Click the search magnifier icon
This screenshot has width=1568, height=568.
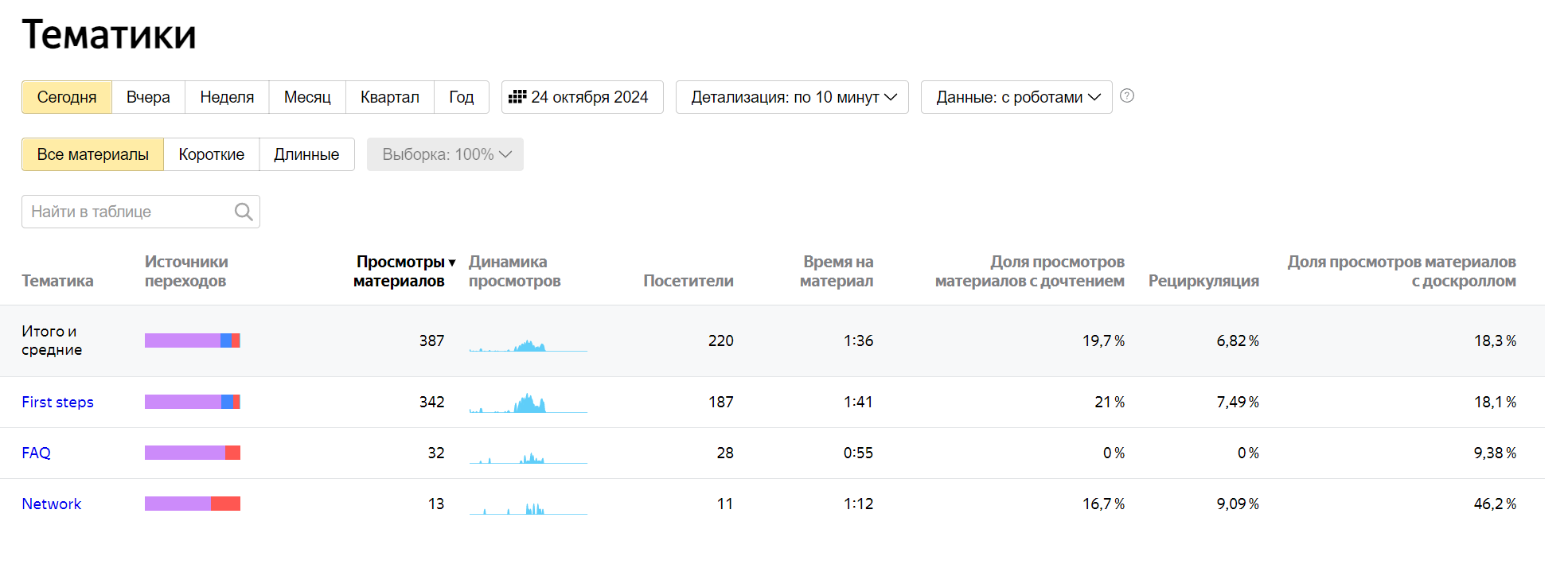[244, 212]
